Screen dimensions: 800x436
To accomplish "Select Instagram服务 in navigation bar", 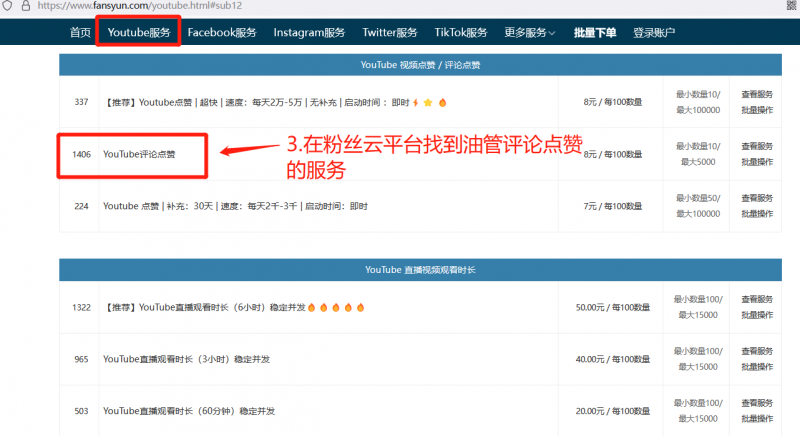I will click(309, 32).
